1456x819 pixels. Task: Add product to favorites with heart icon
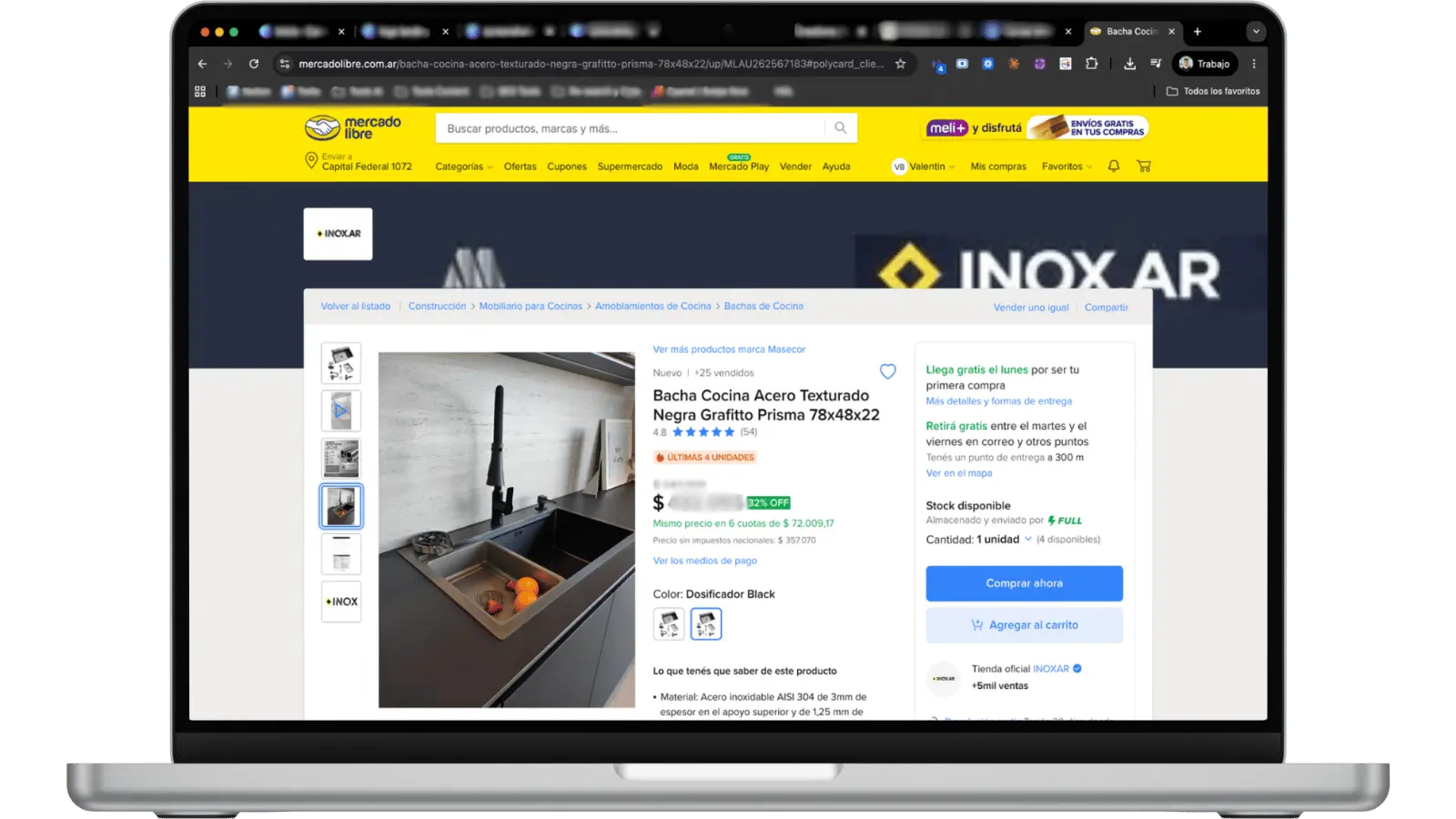click(887, 371)
